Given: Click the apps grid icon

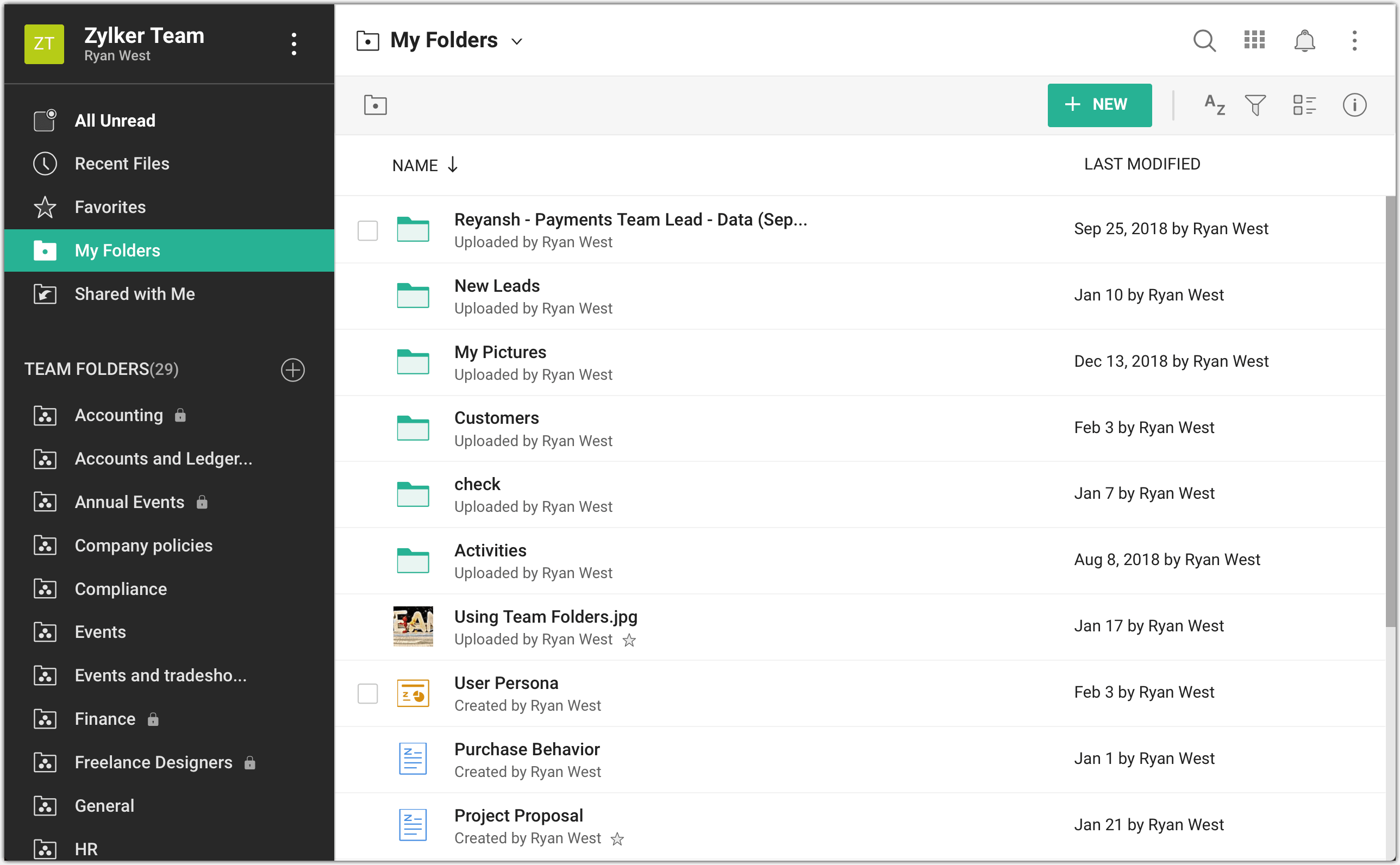Looking at the screenshot, I should click(x=1254, y=40).
